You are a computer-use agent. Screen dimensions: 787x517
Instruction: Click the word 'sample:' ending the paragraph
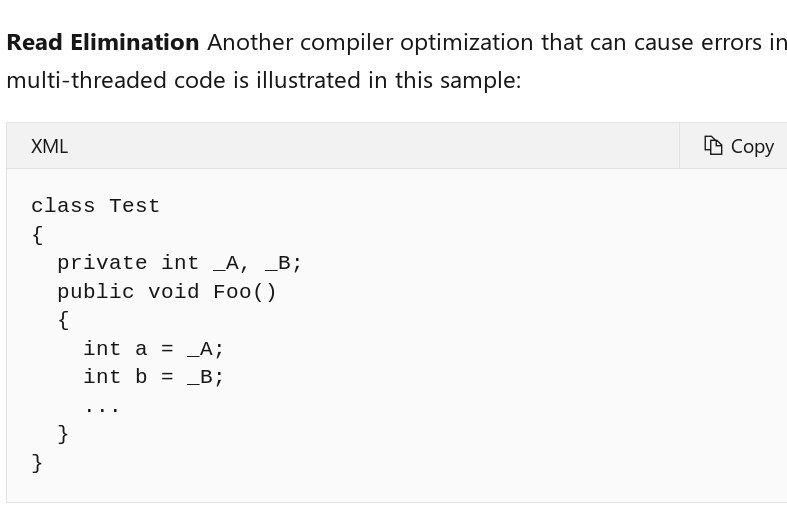pyautogui.click(x=481, y=80)
